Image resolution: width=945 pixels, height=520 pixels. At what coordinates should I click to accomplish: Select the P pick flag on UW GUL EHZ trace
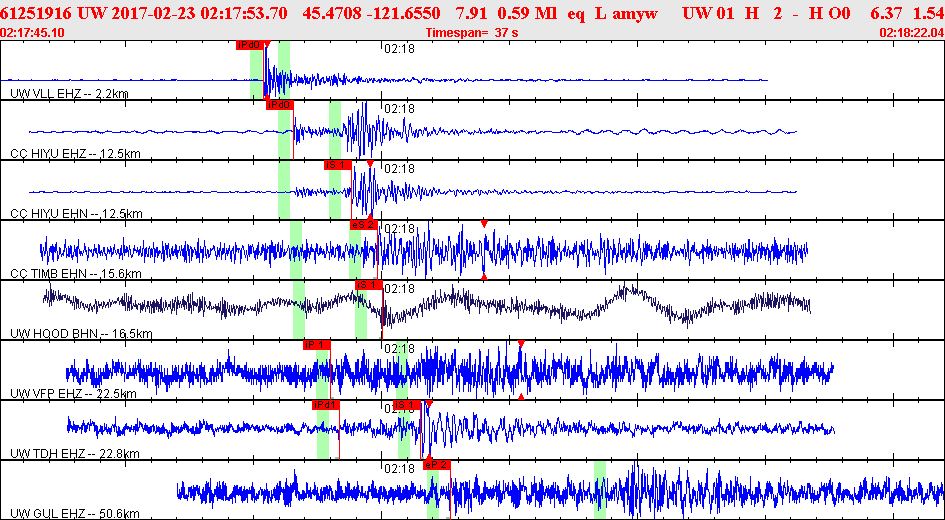[437, 465]
